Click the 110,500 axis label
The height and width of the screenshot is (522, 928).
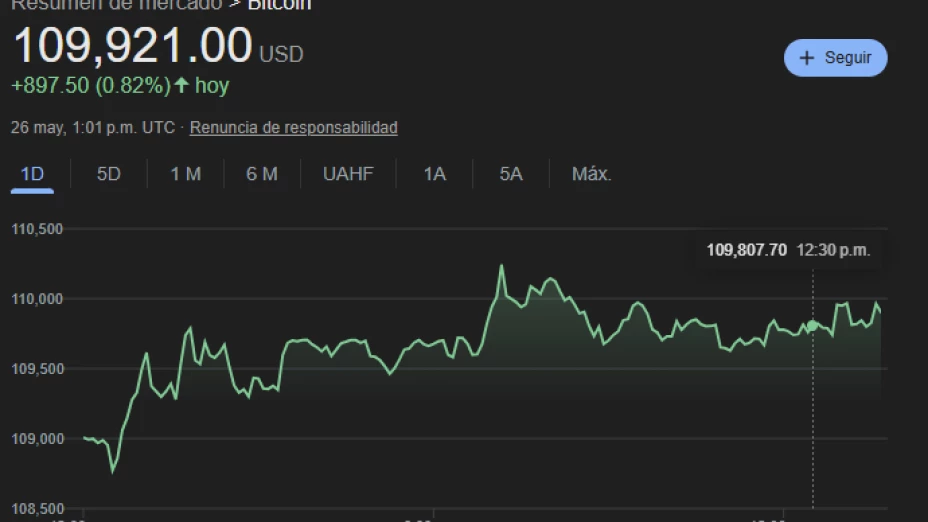37,229
